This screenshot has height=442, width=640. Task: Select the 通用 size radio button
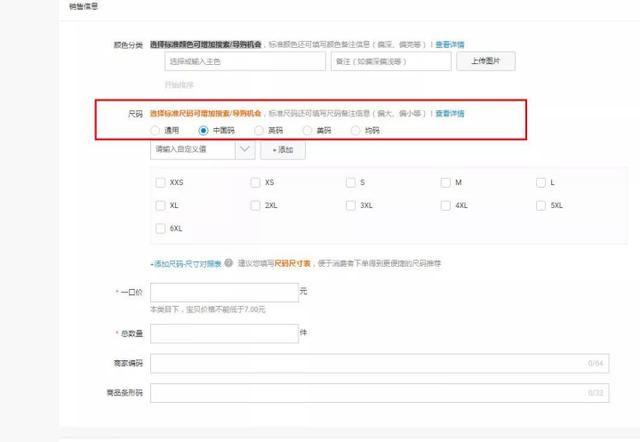click(155, 131)
